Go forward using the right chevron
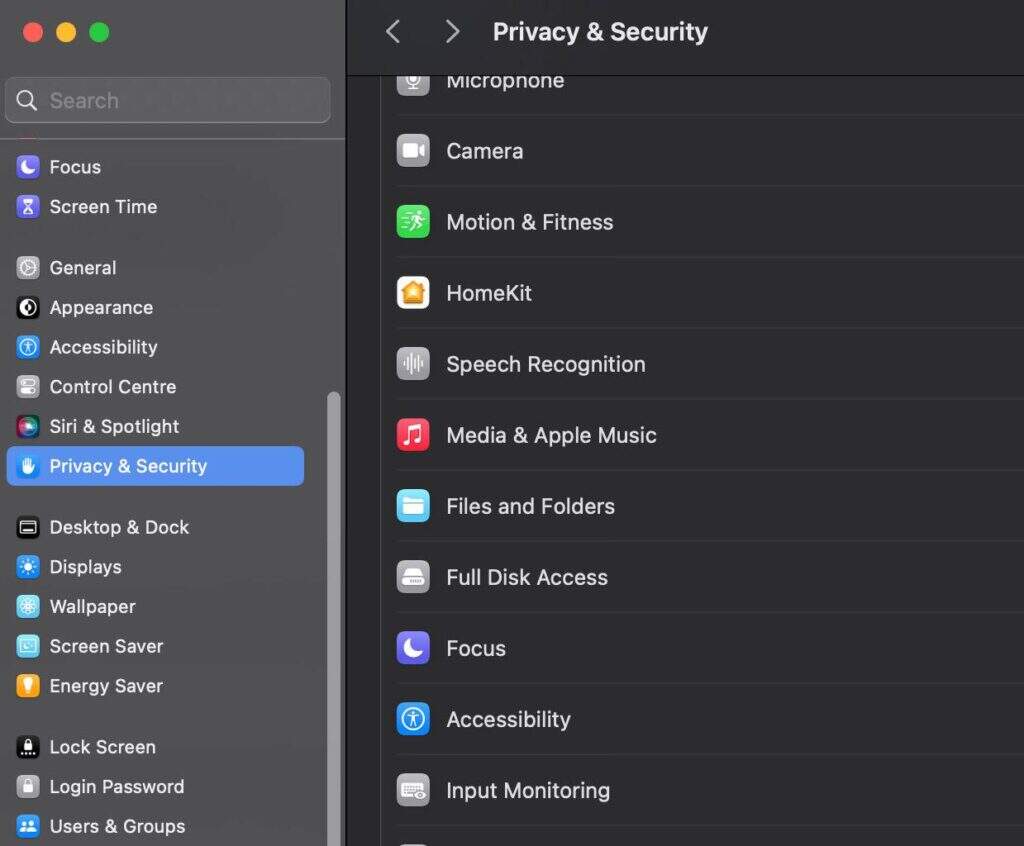 pos(452,32)
